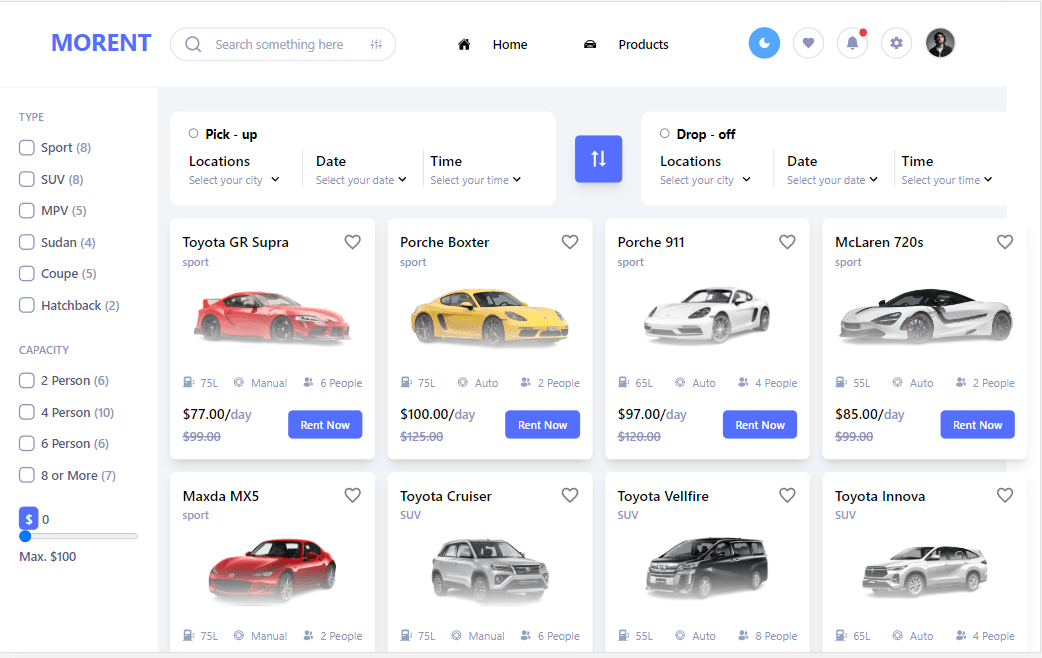Click the Max. $100 label
This screenshot has height=658, width=1042.
[48, 556]
